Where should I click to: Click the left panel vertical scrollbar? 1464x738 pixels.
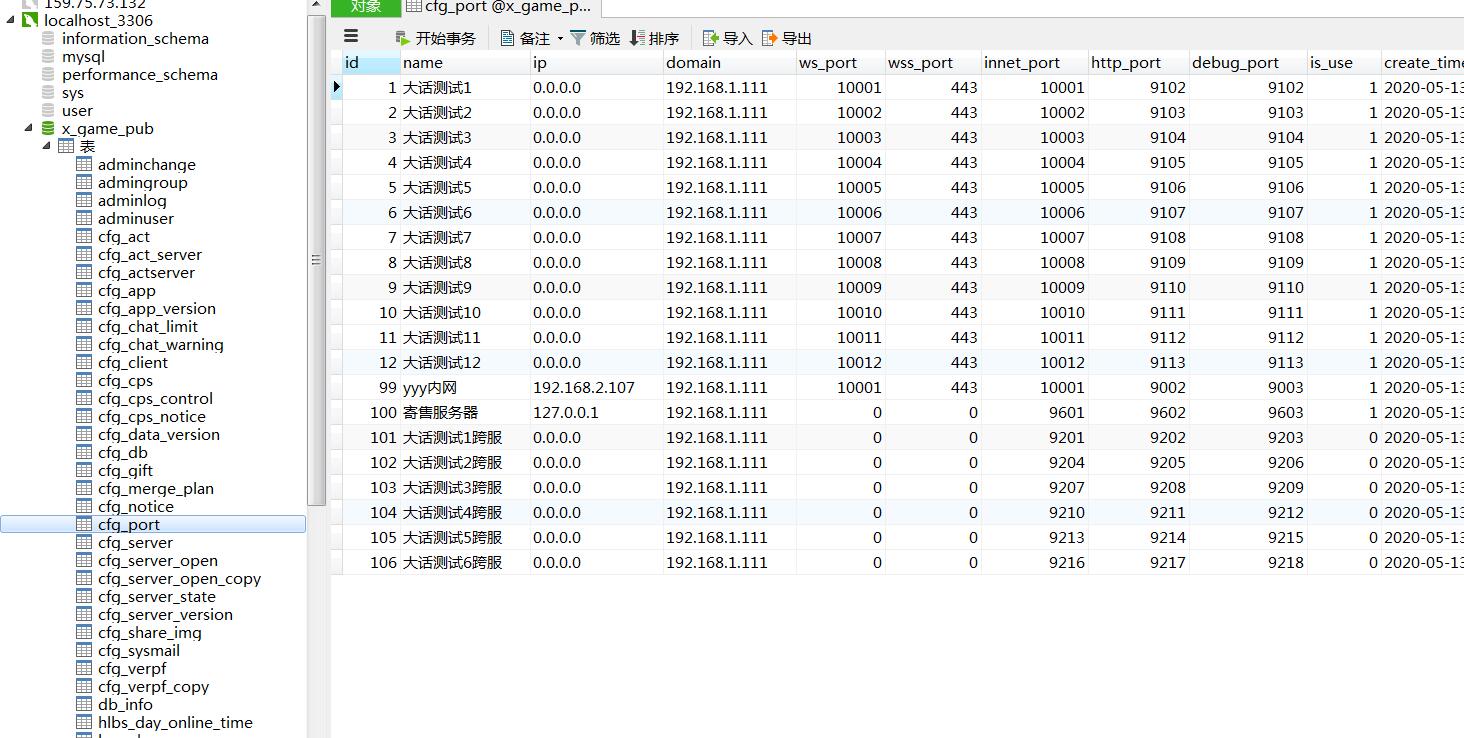pos(316,260)
